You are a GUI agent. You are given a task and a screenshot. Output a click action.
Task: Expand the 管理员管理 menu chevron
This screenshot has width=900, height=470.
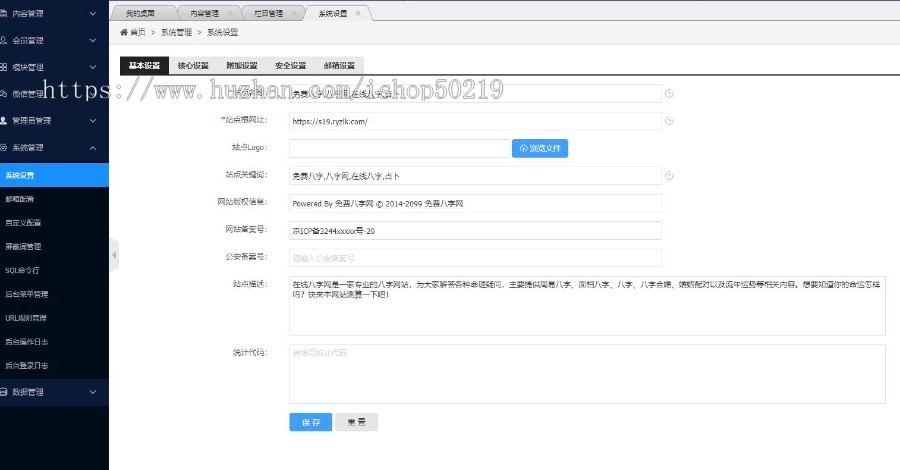click(92, 121)
